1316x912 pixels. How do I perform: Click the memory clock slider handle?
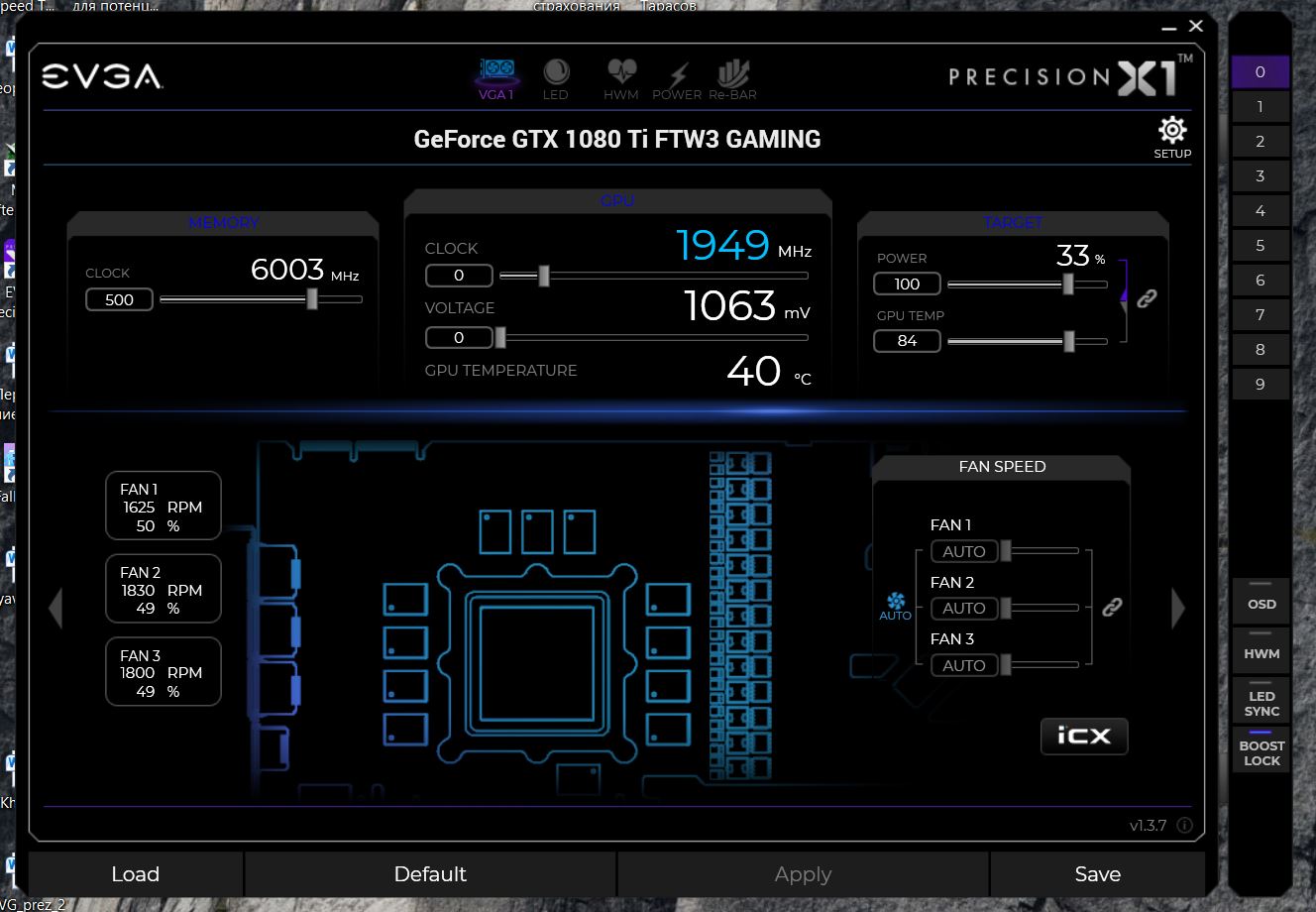[312, 298]
